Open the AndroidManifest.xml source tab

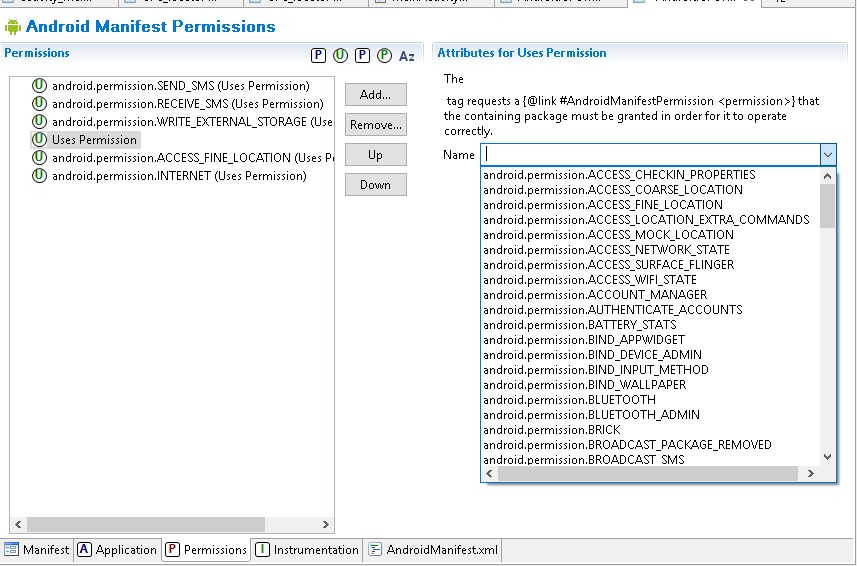coord(433,549)
